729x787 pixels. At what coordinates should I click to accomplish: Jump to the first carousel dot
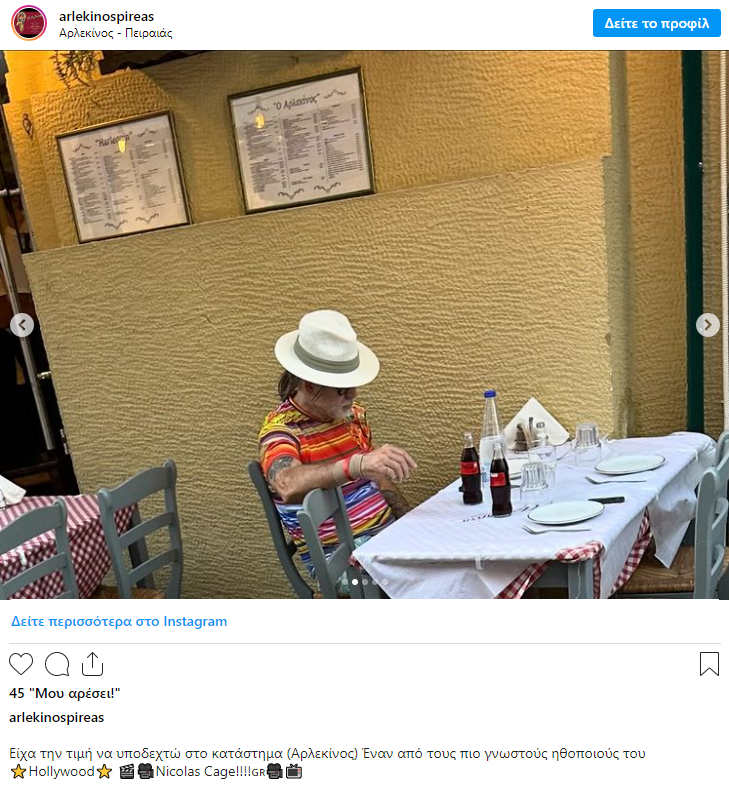[345, 582]
